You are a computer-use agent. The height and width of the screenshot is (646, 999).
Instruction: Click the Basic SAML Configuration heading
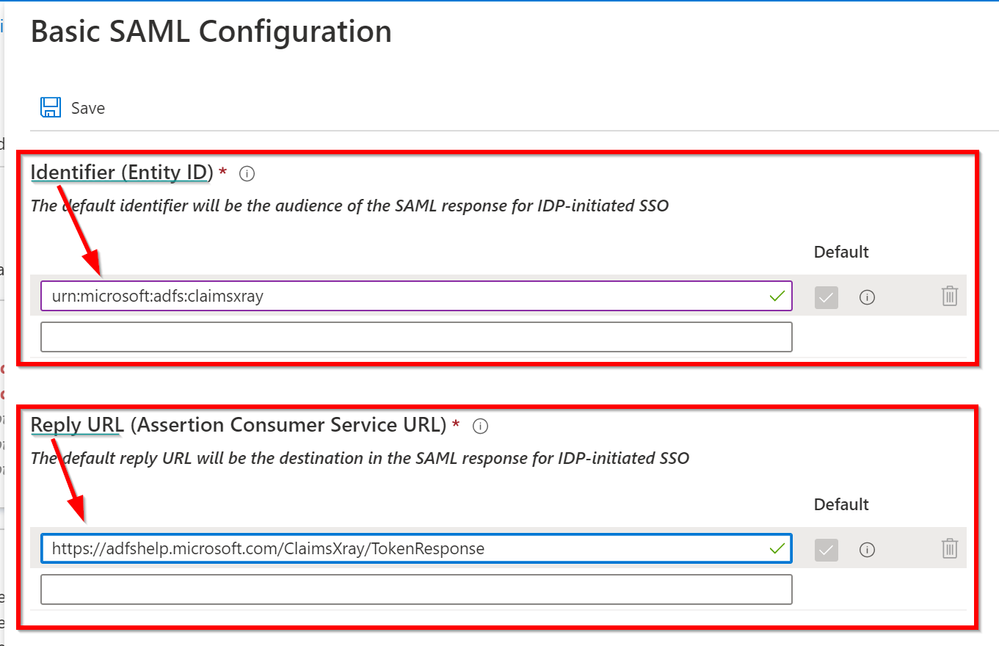(x=211, y=32)
